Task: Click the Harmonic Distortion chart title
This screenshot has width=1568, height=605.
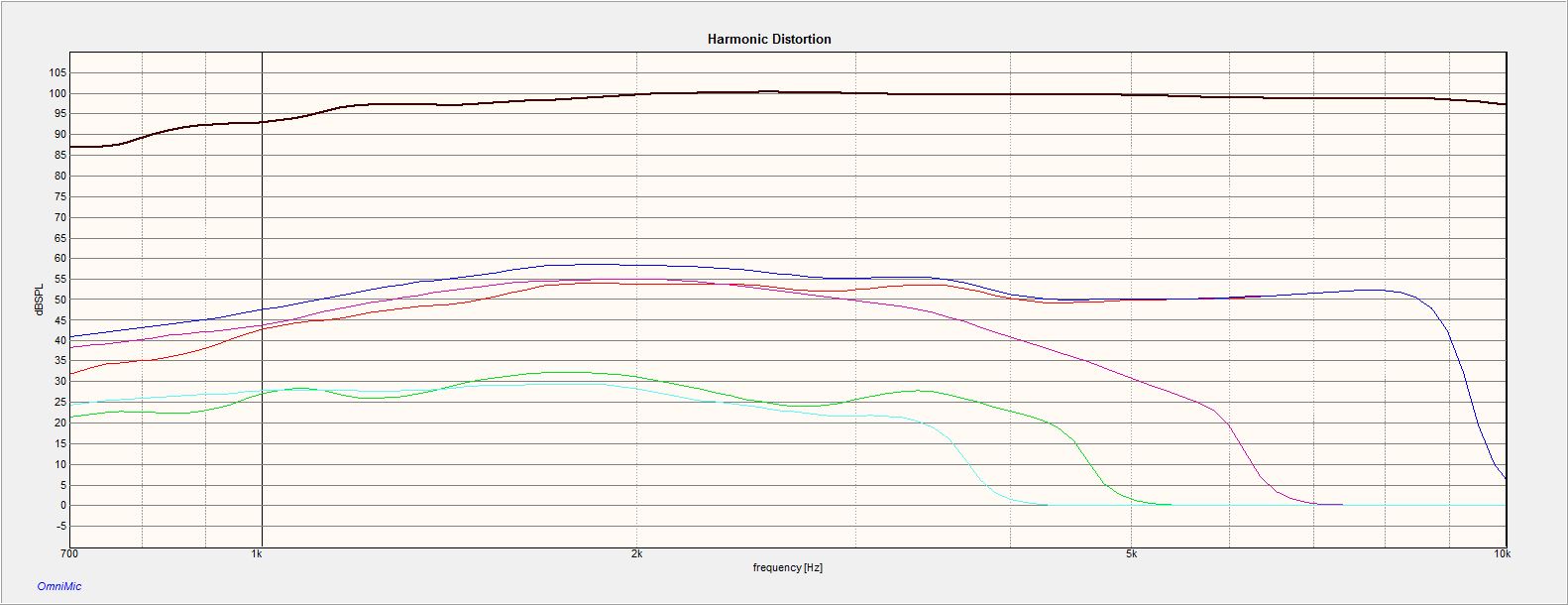Action: click(769, 40)
